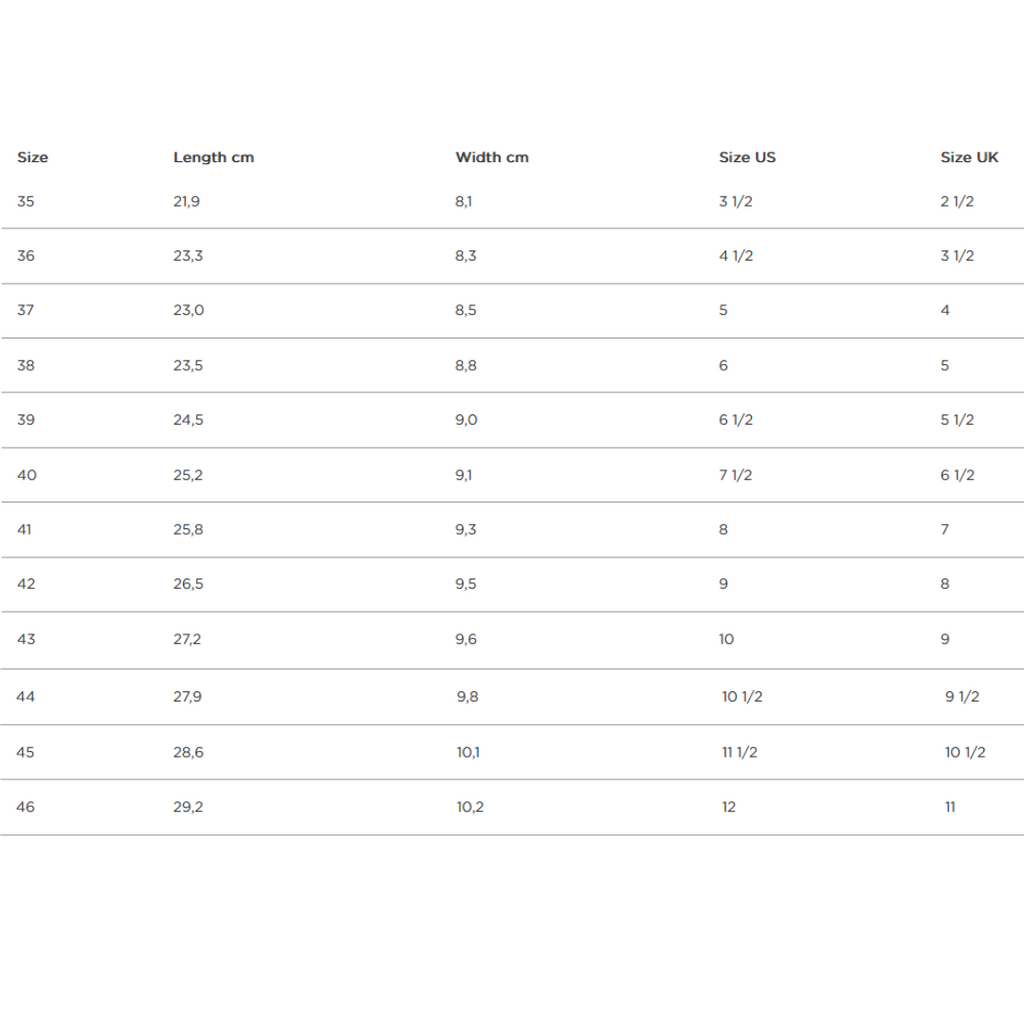This screenshot has width=1024, height=1024.
Task: Click the 29,2 length value for size 46
Action: [x=188, y=807]
